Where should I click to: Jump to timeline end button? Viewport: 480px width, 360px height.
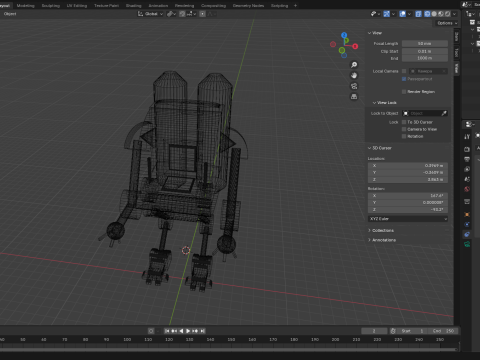click(x=202, y=331)
